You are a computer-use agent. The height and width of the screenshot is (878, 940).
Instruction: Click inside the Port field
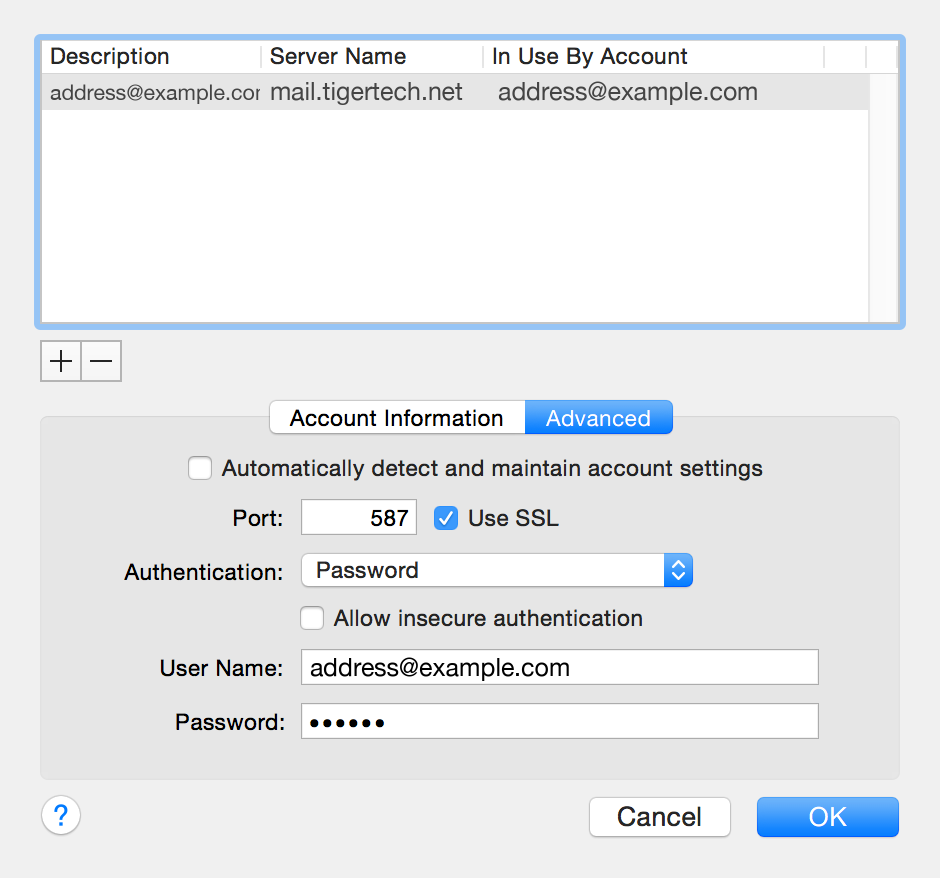[358, 517]
